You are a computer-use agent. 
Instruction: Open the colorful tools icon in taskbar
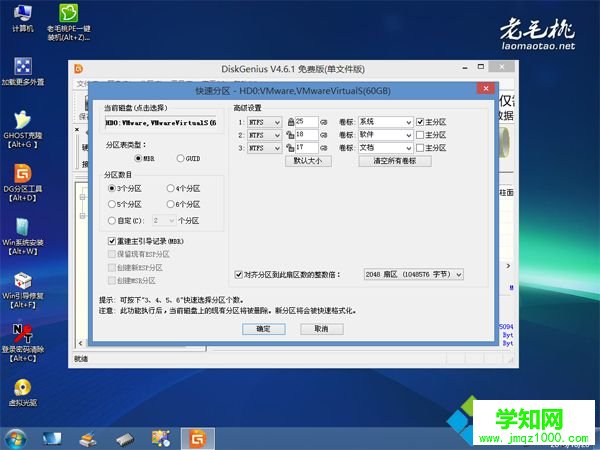click(x=161, y=439)
